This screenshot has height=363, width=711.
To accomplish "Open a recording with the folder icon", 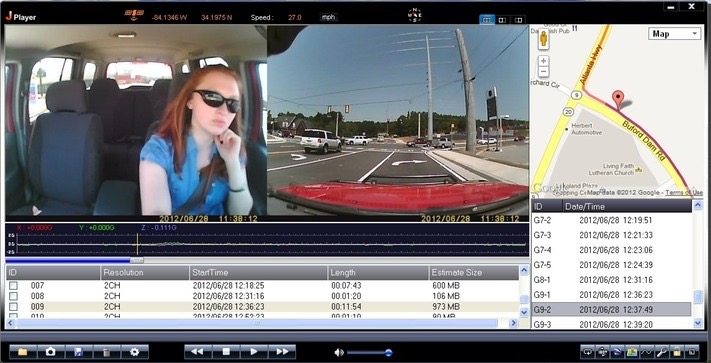I will (x=23, y=352).
